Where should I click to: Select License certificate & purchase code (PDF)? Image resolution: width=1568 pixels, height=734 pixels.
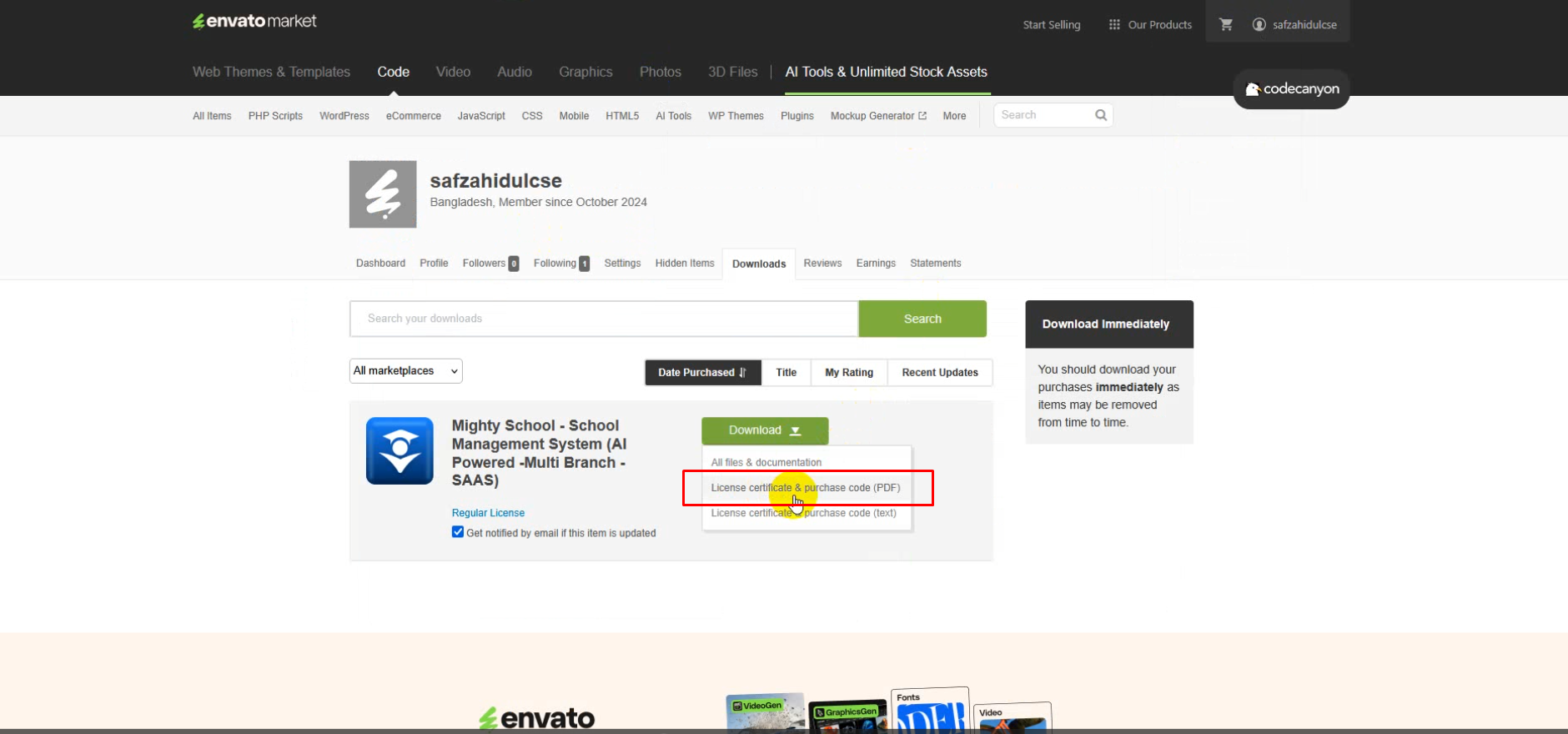point(805,488)
